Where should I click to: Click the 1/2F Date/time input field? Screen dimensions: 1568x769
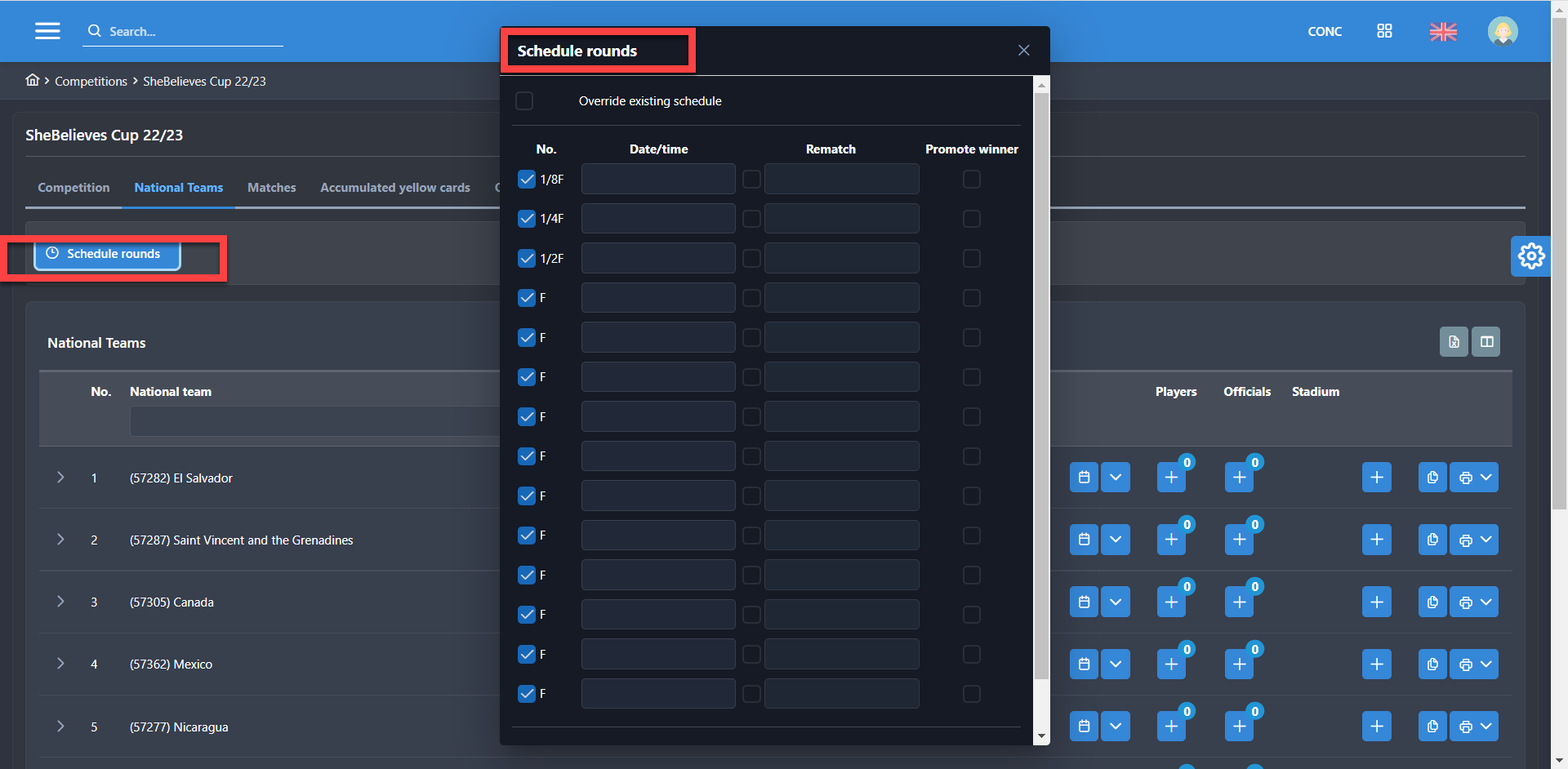(x=658, y=259)
